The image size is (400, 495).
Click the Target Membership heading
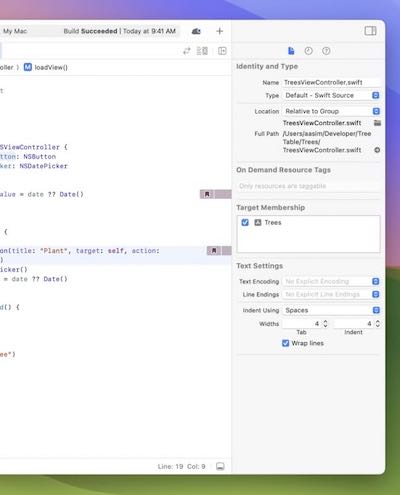270,207
